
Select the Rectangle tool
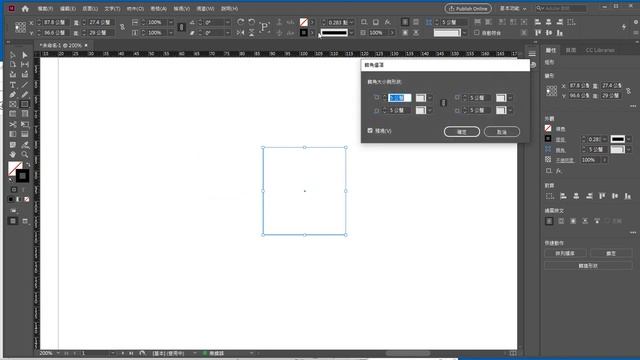(25, 104)
